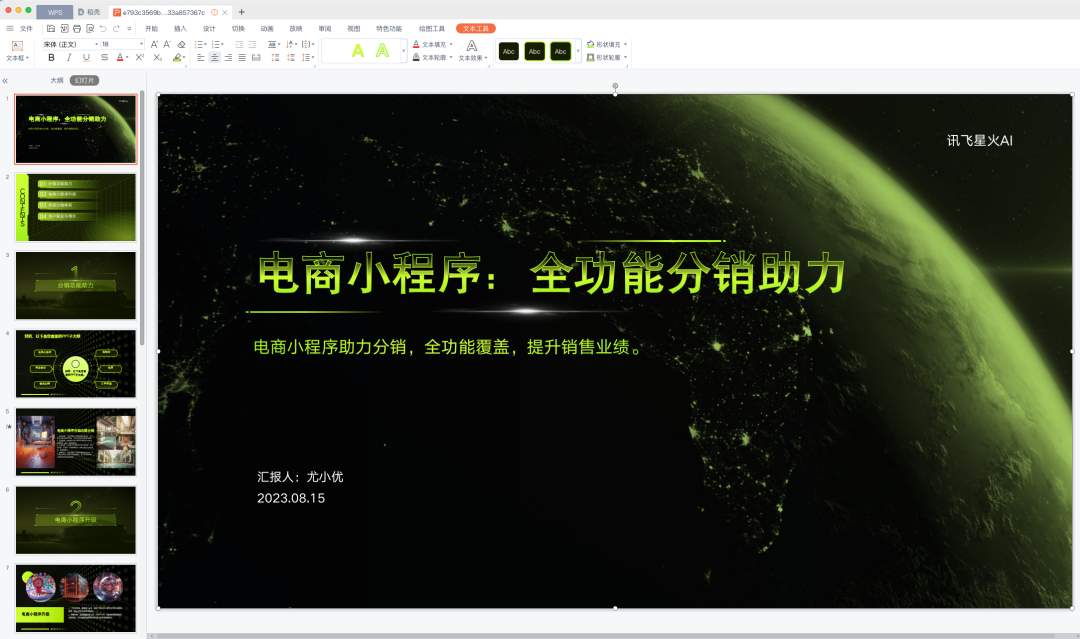Screen dimensions: 1080x639
Task: Toggle center text alignment
Action: 214,57
